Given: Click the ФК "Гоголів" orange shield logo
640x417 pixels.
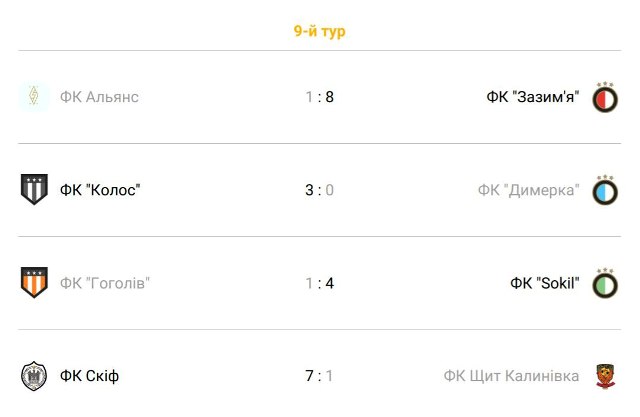Looking at the screenshot, I should pyautogui.click(x=34, y=282).
